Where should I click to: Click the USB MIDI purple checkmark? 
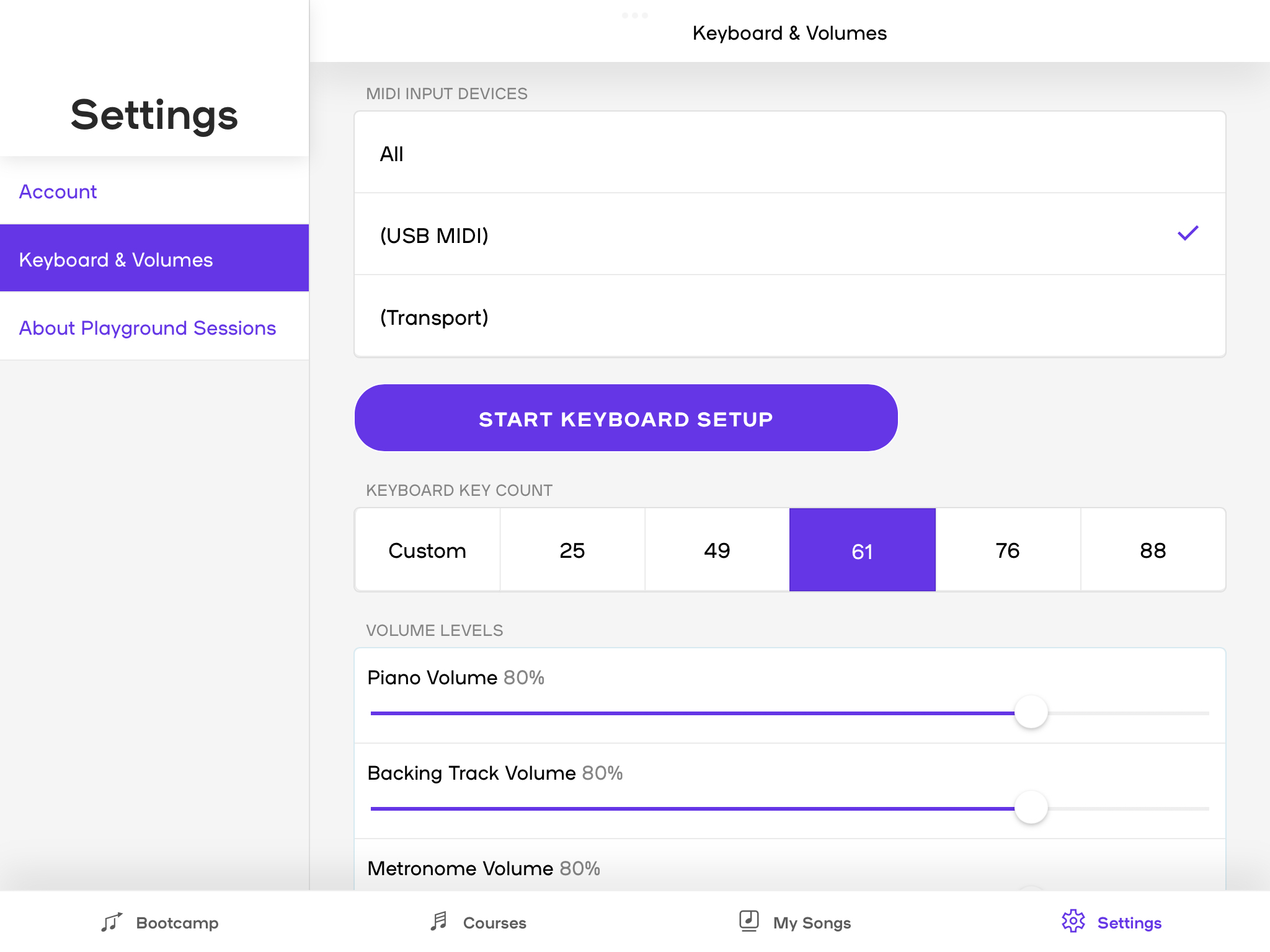(1188, 234)
